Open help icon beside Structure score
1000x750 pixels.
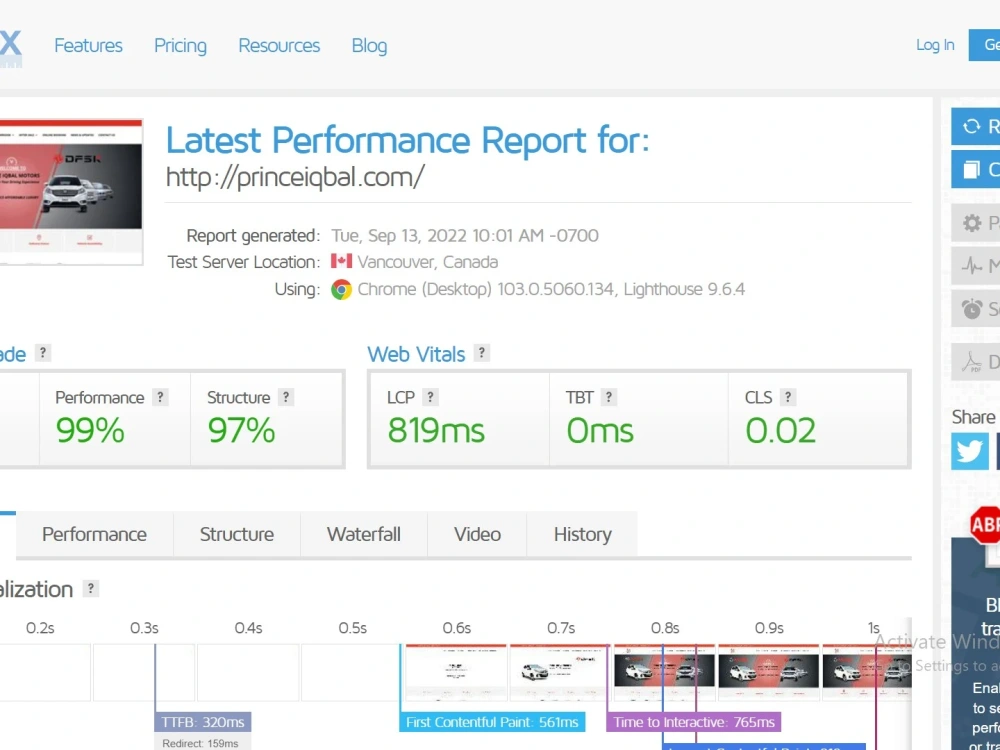[x=286, y=397]
